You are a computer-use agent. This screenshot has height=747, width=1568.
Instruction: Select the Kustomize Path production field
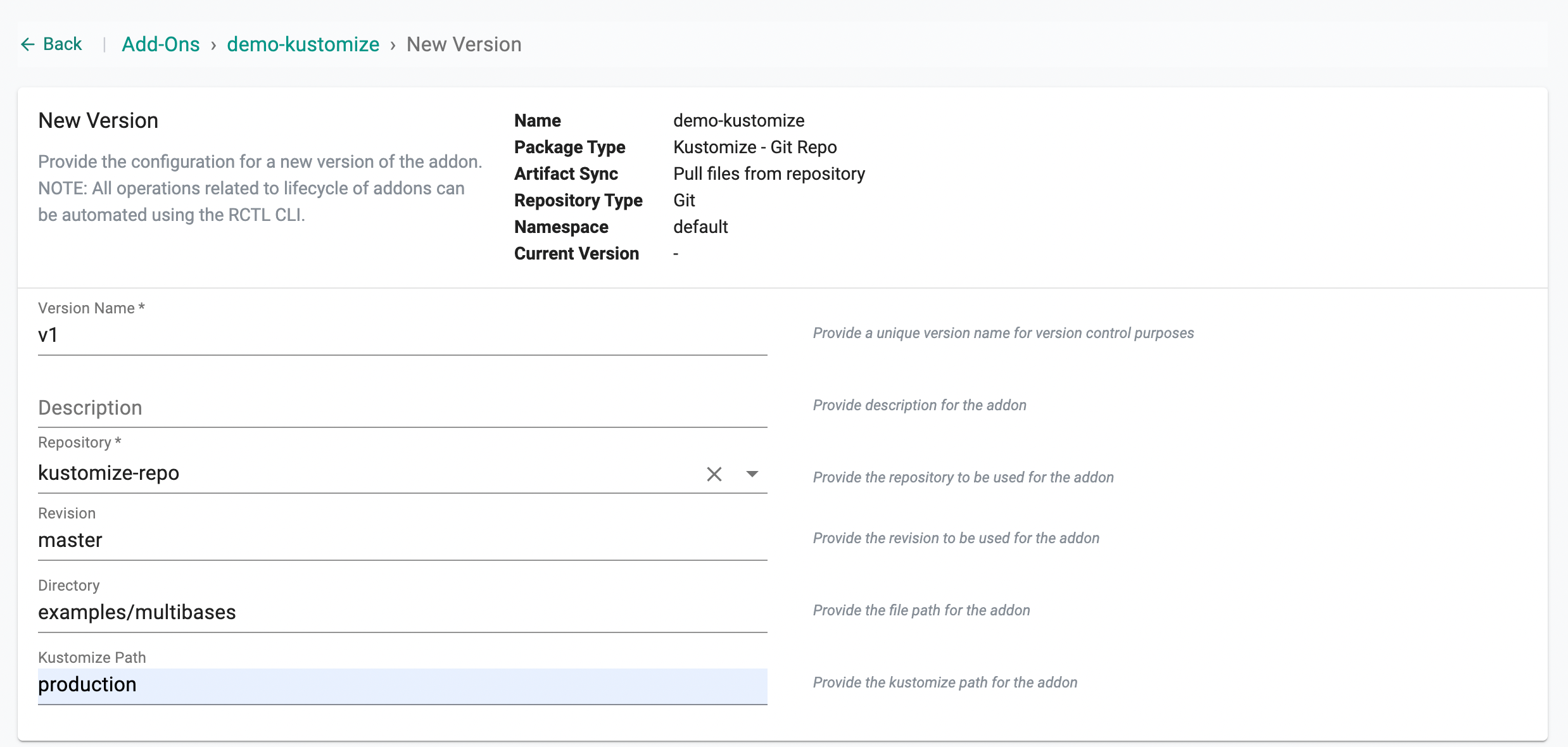pyautogui.click(x=401, y=685)
